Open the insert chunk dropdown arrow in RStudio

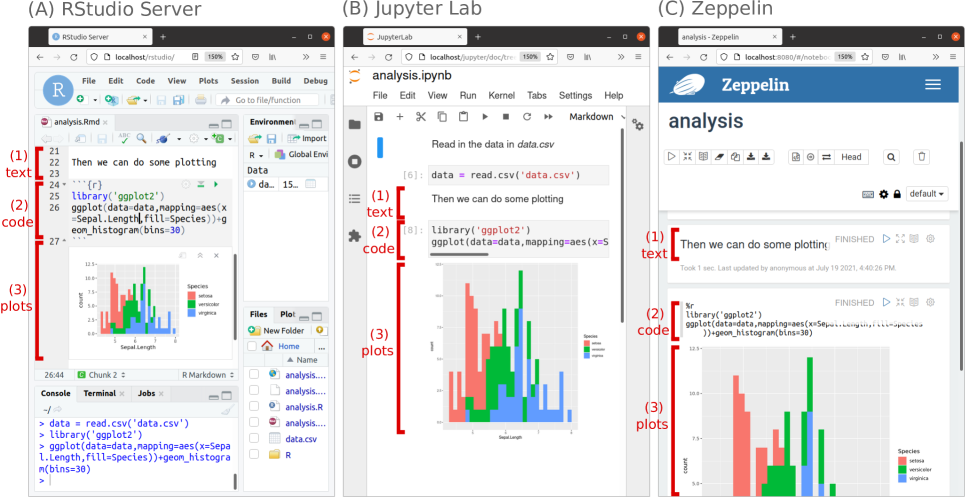[x=229, y=139]
